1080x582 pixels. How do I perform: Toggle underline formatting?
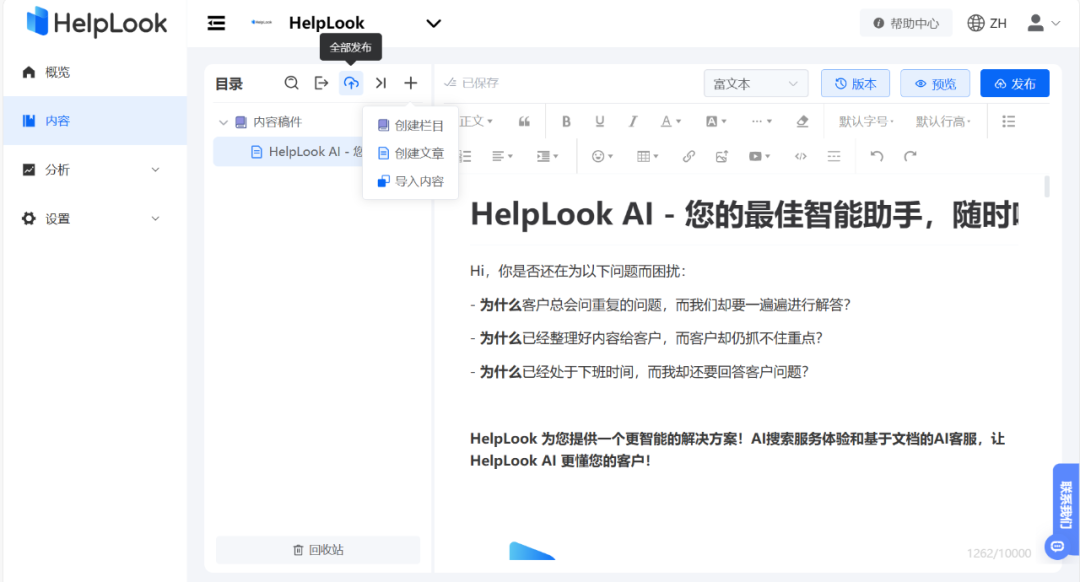pos(599,121)
